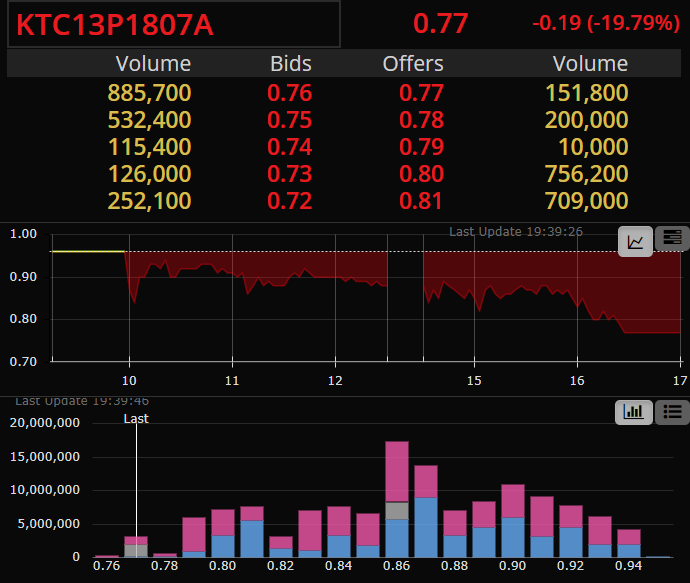Select offer price 0.81
This screenshot has height=583, width=690.
[x=420, y=201]
